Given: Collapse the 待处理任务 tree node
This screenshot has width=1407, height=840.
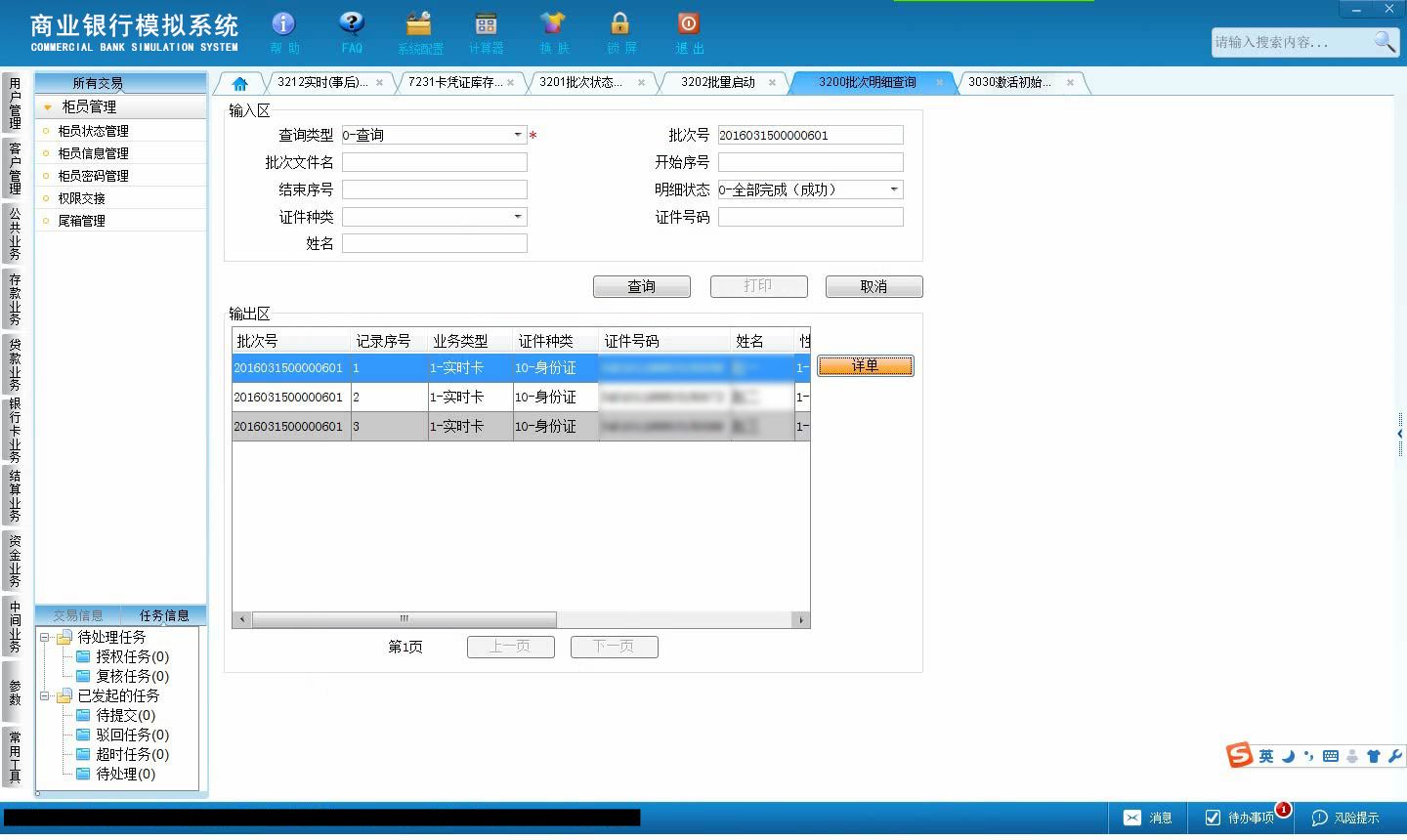Looking at the screenshot, I should pos(44,637).
